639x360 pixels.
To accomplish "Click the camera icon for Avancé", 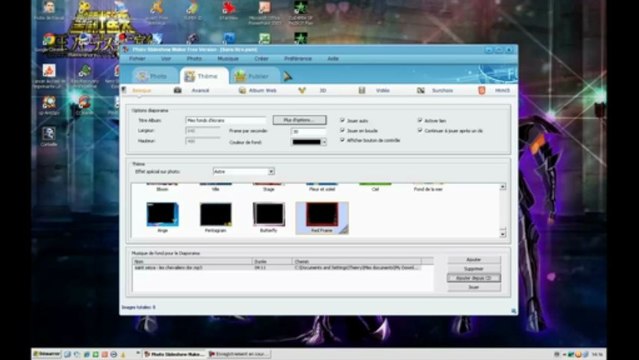I will [x=177, y=90].
